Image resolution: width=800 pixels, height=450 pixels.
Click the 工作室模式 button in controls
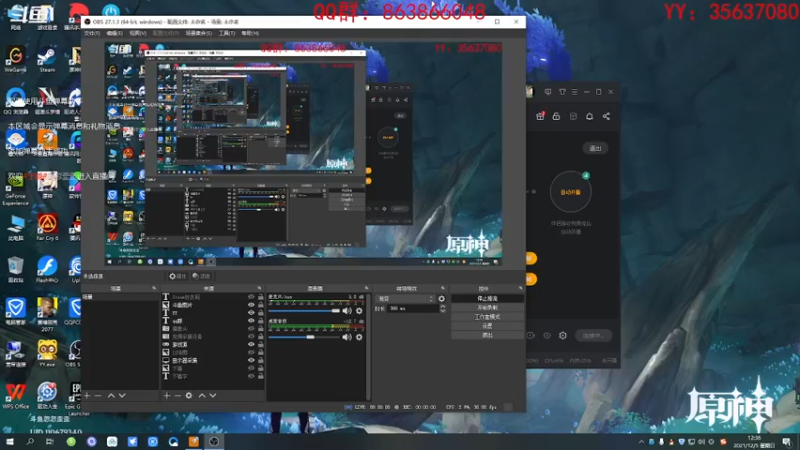click(487, 317)
